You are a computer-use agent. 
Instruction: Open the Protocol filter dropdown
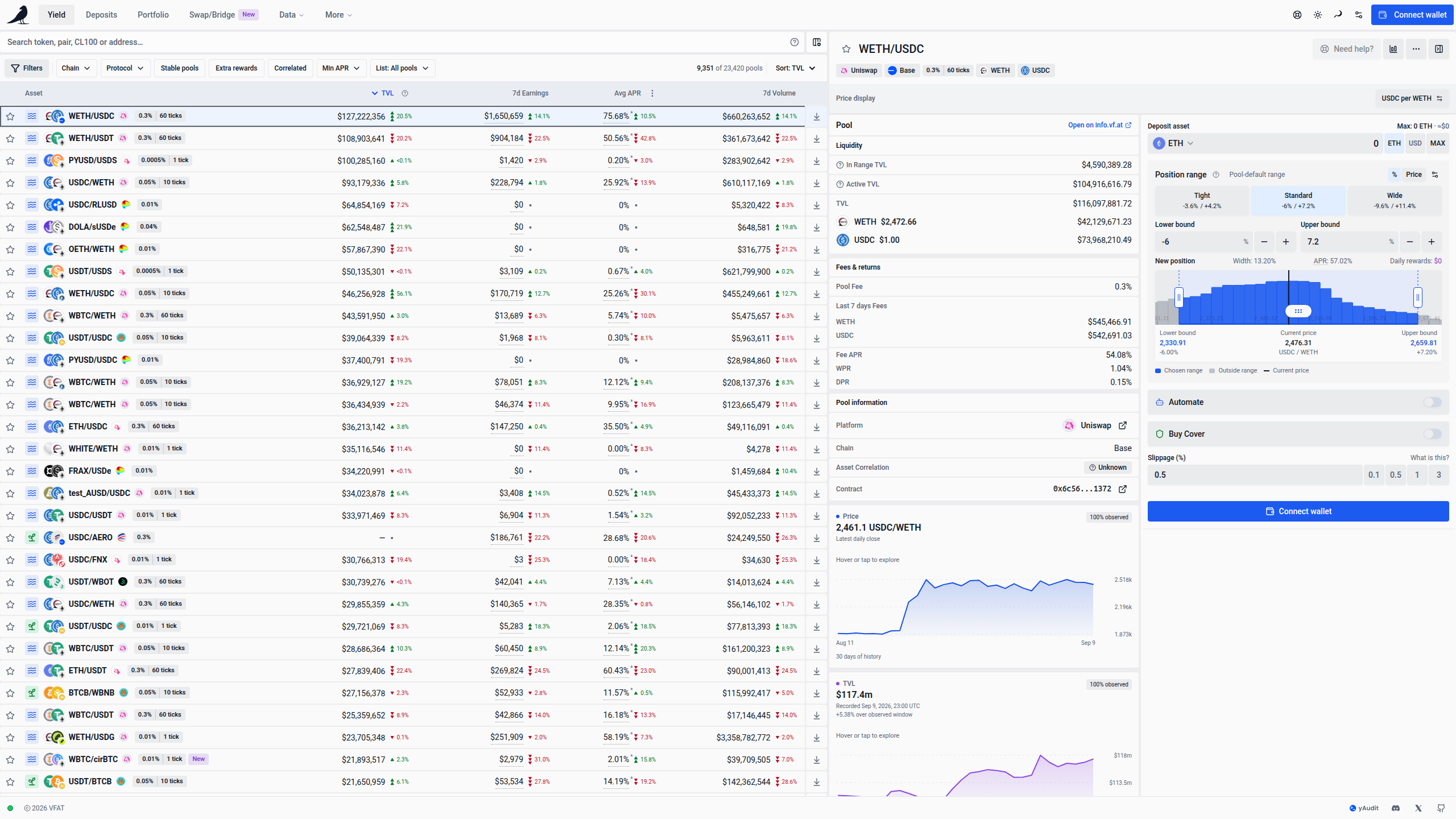[x=125, y=68]
